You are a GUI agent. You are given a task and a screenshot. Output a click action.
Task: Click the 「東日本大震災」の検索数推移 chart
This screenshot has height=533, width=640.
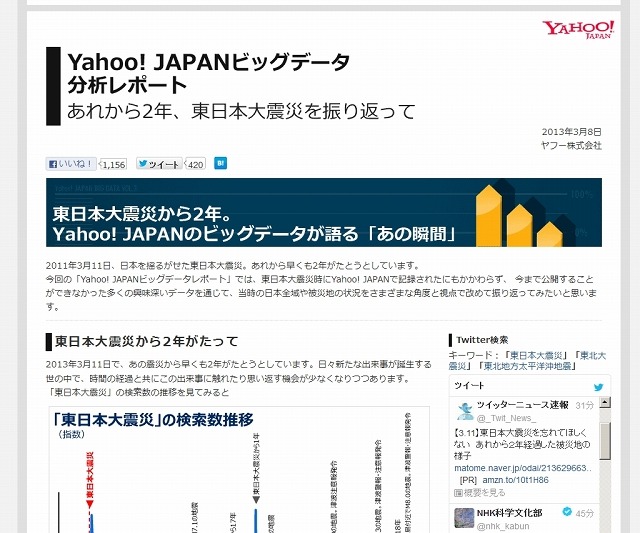point(239,469)
